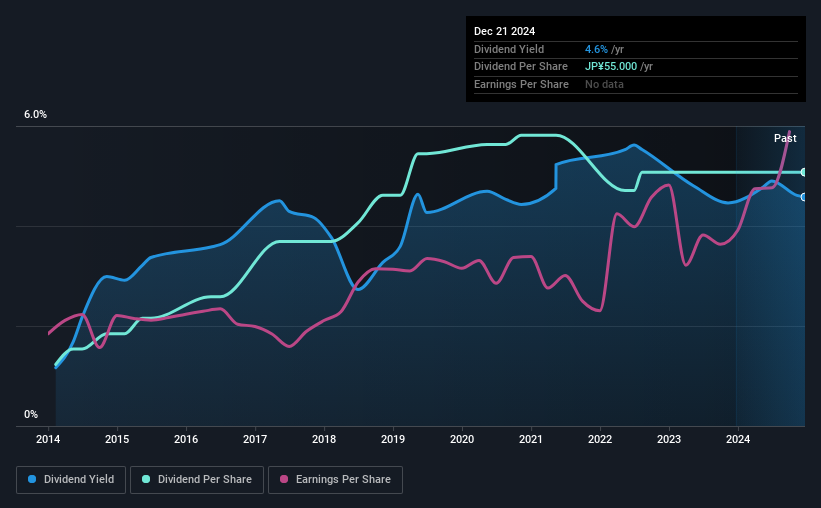
Task: Click the 'Dec 21 2024' tooltip date
Action: pyautogui.click(x=504, y=31)
